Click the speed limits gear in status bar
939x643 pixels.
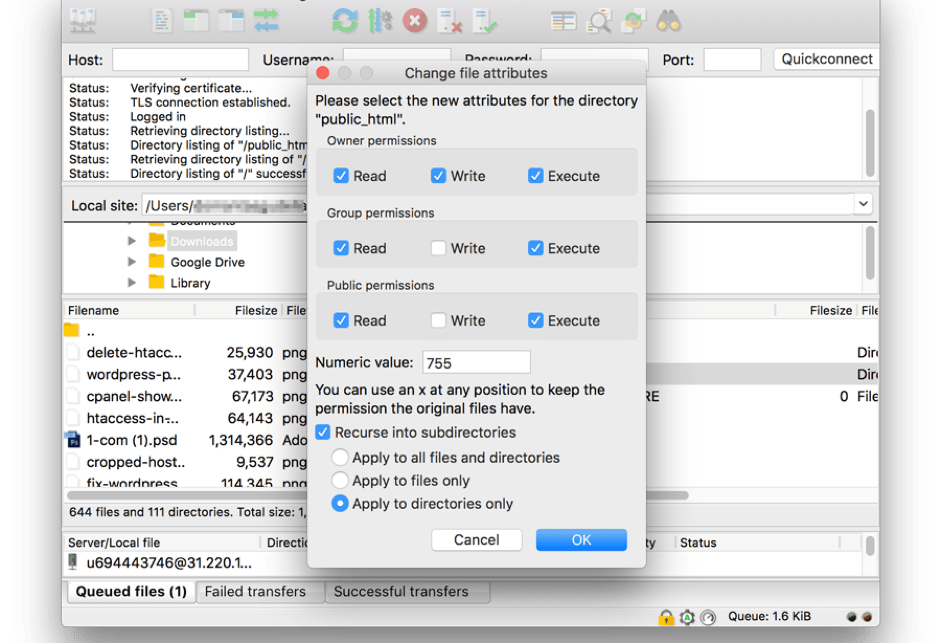tap(687, 616)
